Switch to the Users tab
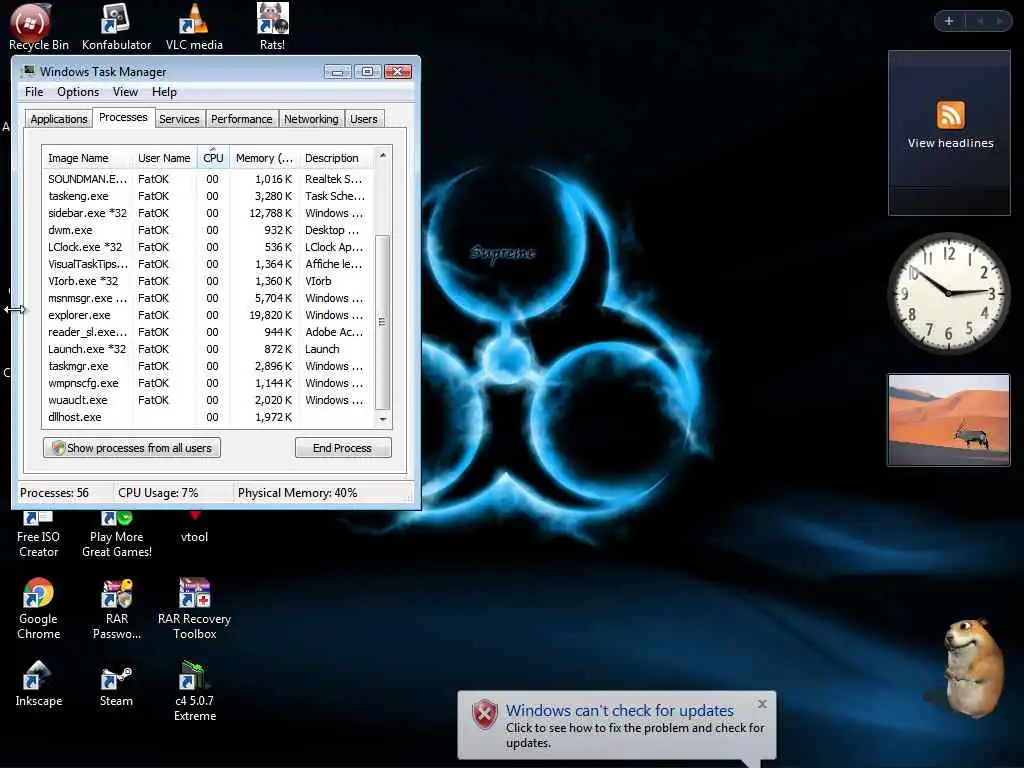Viewport: 1024px width, 768px height. click(364, 119)
